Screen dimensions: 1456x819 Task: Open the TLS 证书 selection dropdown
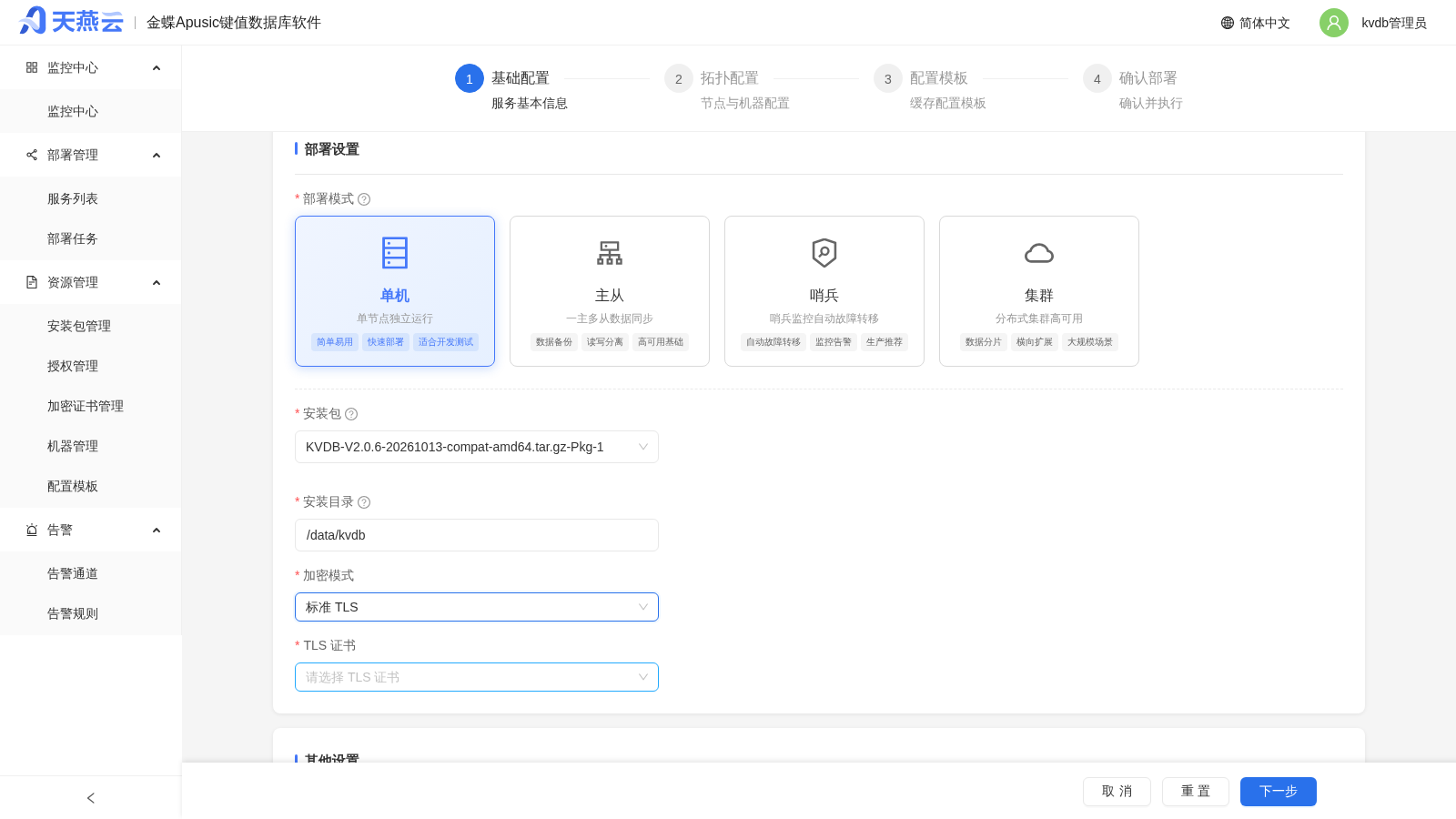coord(477,677)
